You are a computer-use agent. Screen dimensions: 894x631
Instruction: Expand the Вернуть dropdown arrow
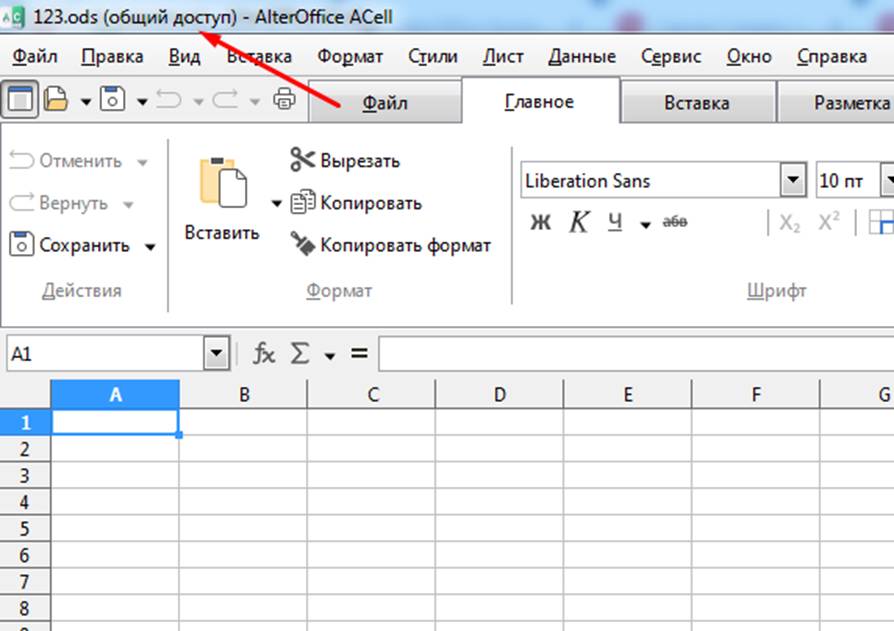click(x=128, y=205)
